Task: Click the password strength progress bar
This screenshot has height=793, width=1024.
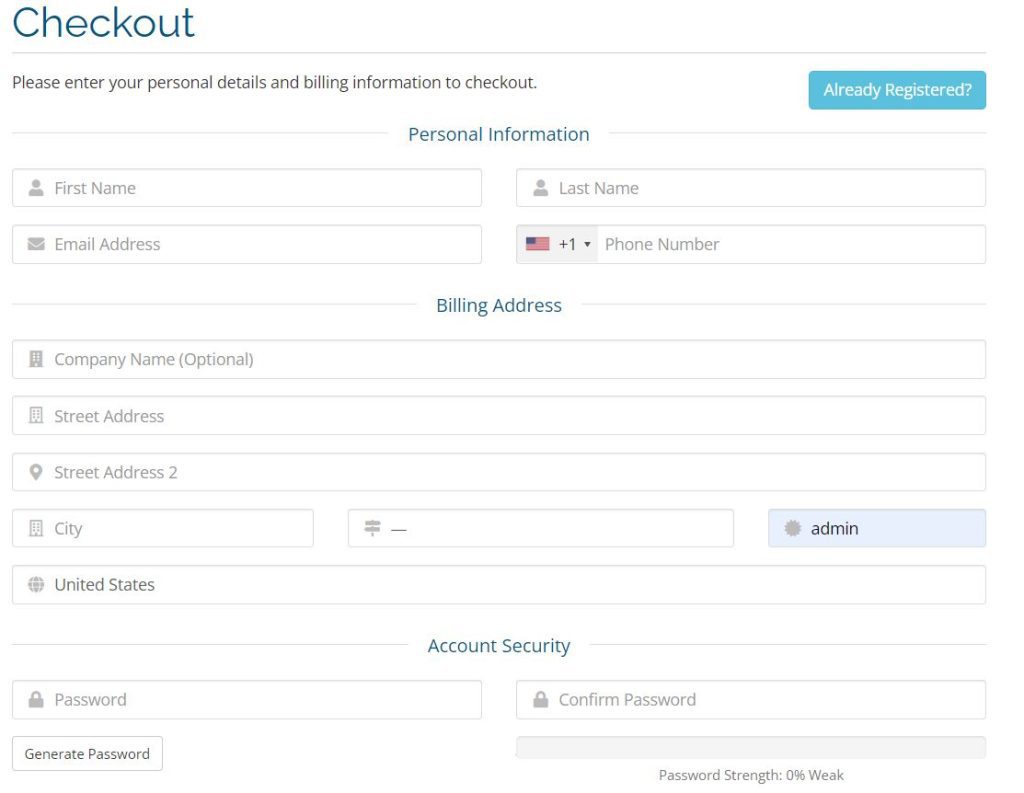Action: (x=750, y=748)
